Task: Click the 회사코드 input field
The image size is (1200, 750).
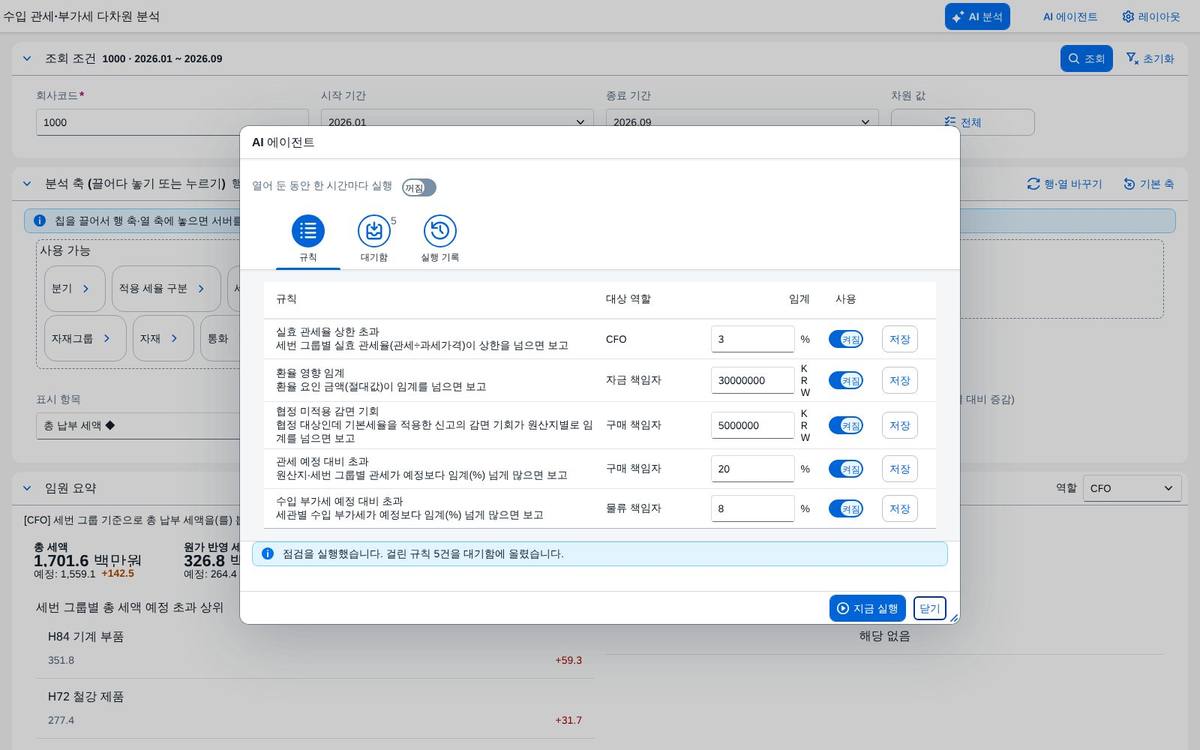Action: [172, 122]
